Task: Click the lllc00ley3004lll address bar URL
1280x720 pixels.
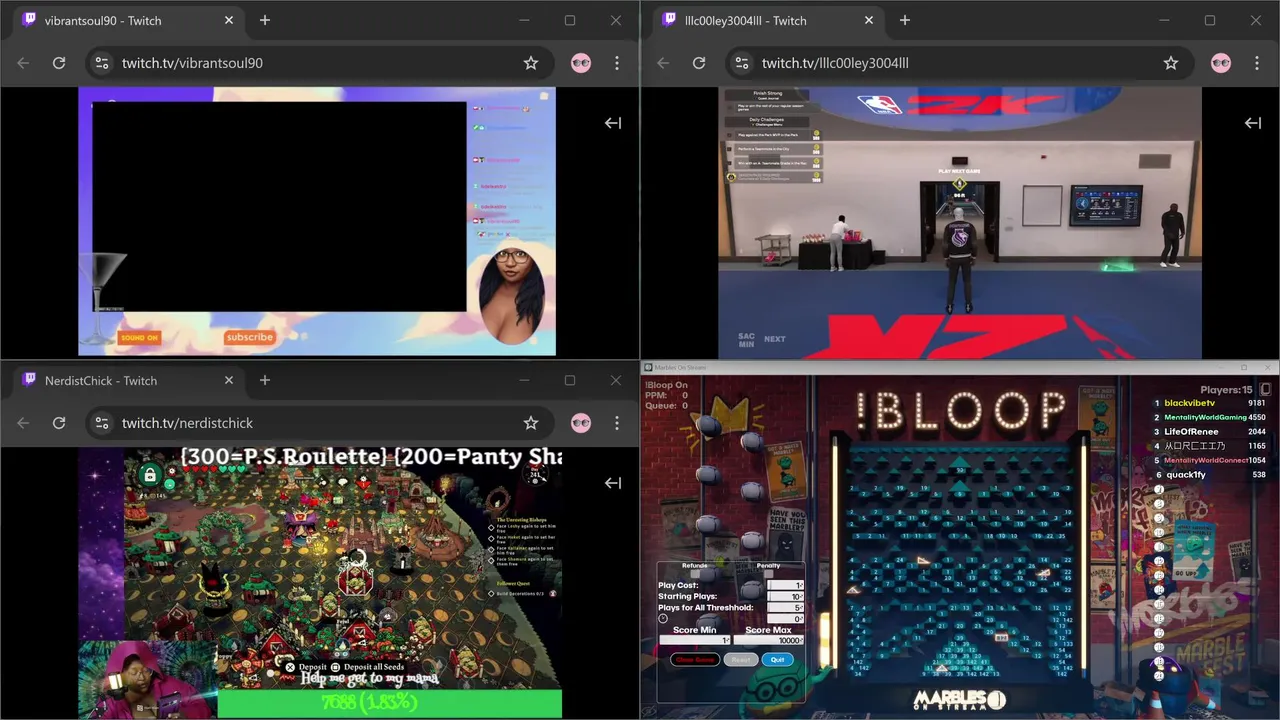Action: (835, 63)
